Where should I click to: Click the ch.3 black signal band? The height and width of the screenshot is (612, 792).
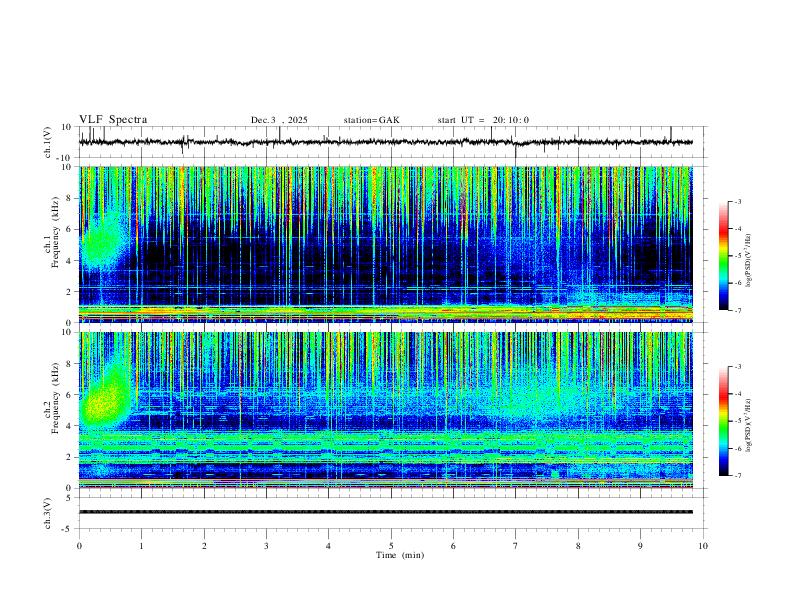pos(385,512)
